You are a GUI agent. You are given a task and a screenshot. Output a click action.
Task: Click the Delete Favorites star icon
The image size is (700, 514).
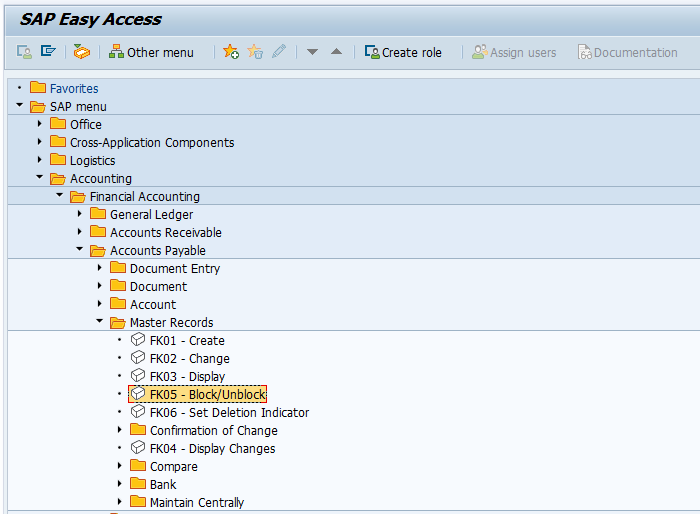255,52
